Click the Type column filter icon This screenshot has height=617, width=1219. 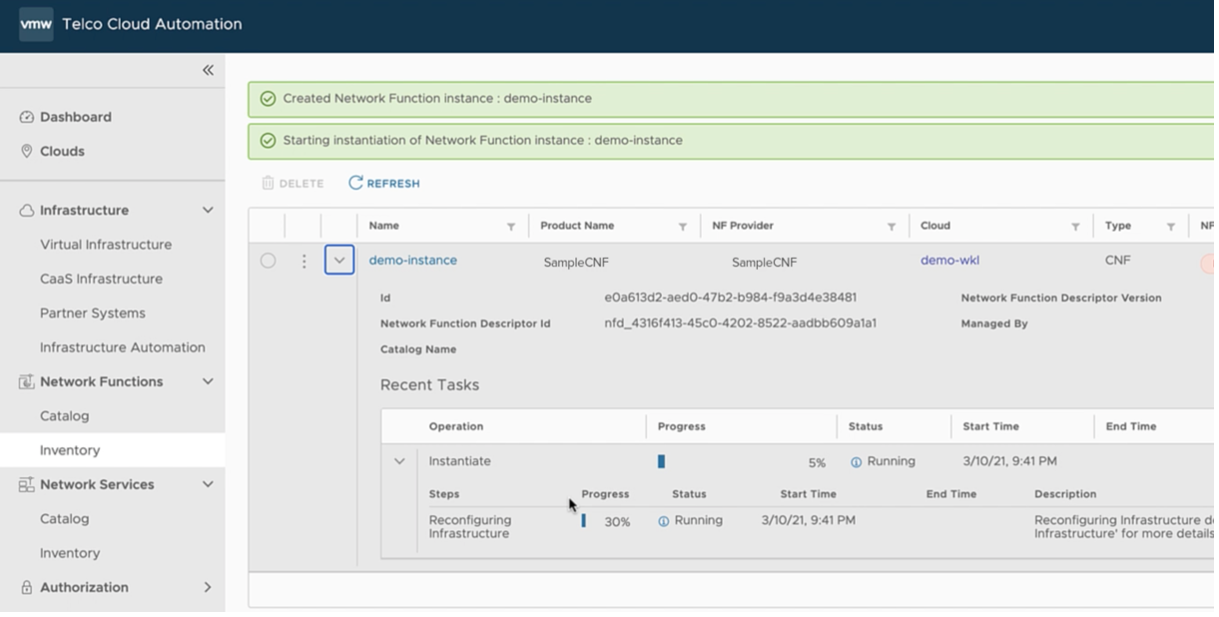[1170, 227]
